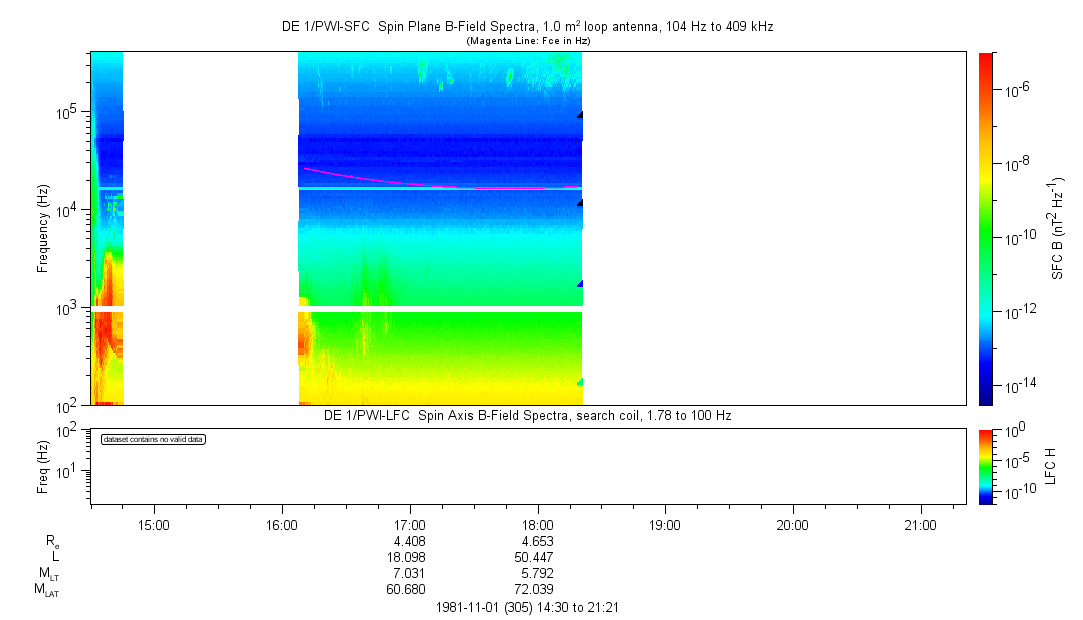The height and width of the screenshot is (620, 1083).
Task: Select the 17:00 time axis tick label
Action: click(x=410, y=523)
